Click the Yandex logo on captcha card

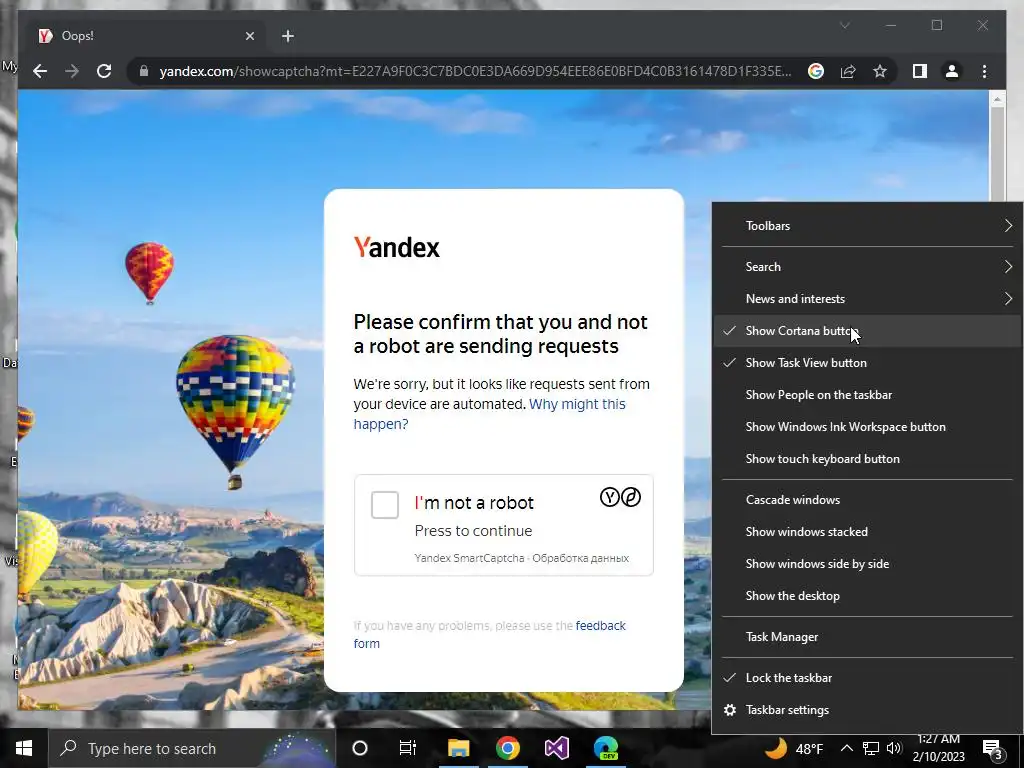396,247
